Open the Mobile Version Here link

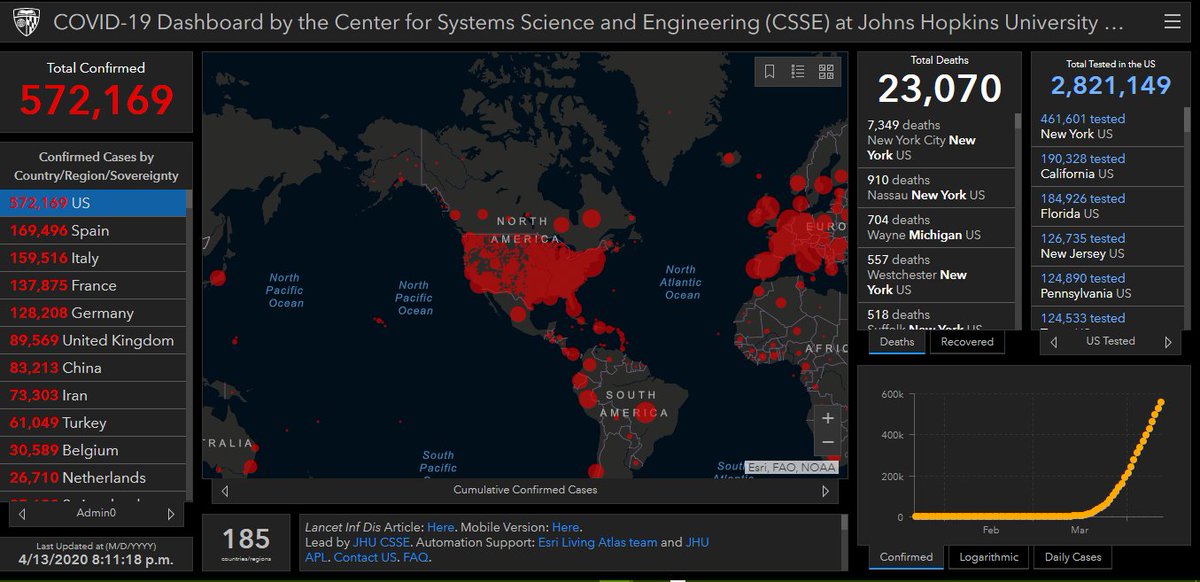point(565,527)
